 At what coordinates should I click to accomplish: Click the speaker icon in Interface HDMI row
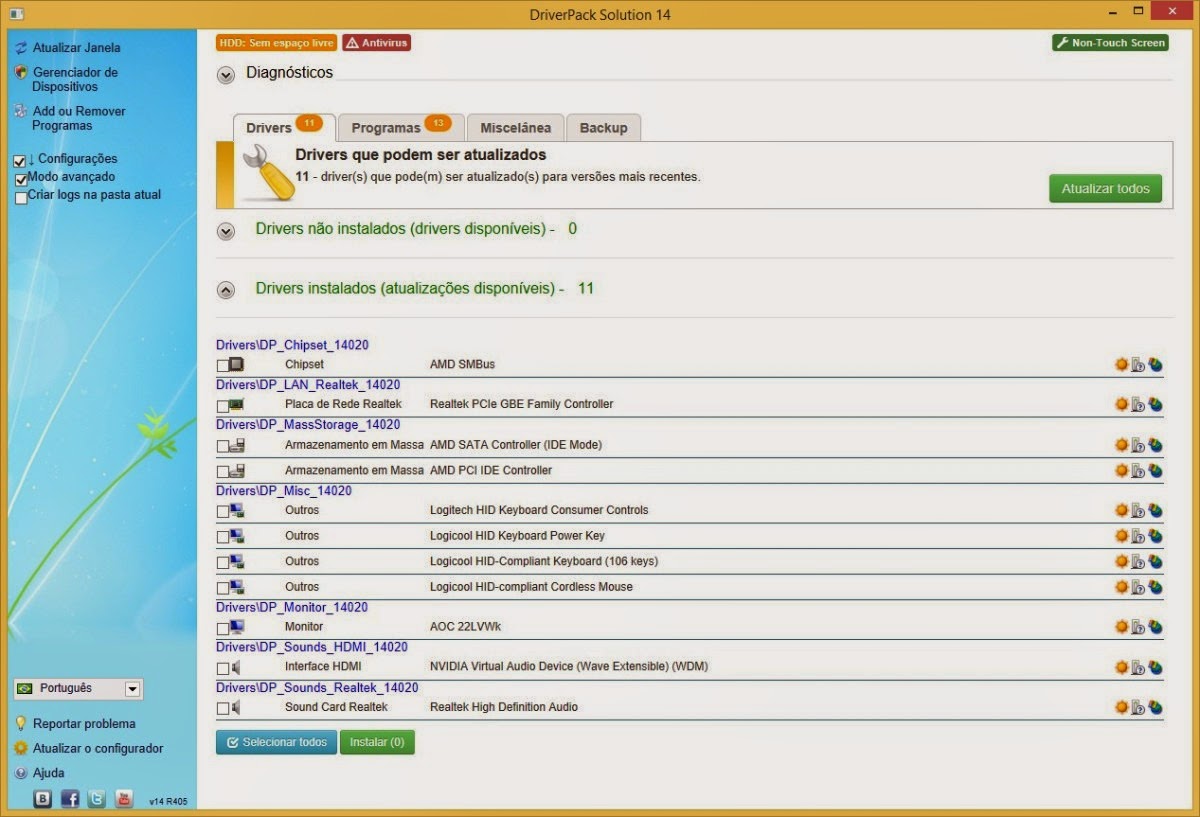click(236, 667)
